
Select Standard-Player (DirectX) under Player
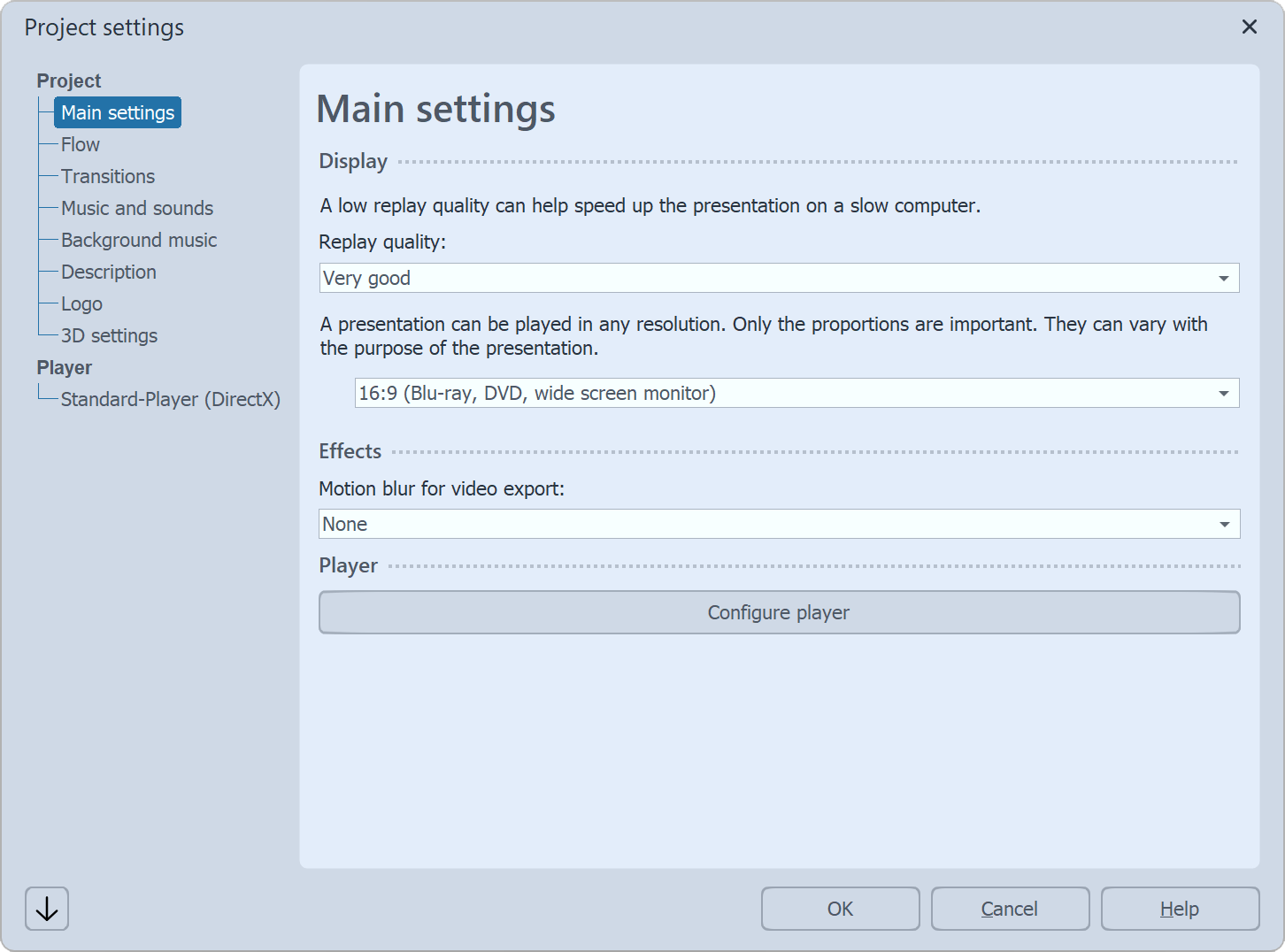tap(171, 399)
